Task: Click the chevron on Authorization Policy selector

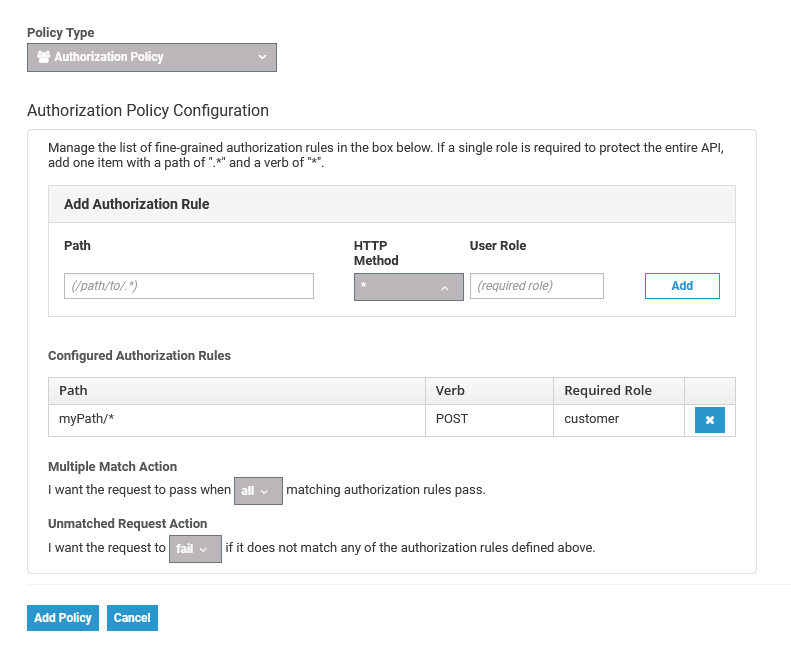Action: pyautogui.click(x=262, y=57)
